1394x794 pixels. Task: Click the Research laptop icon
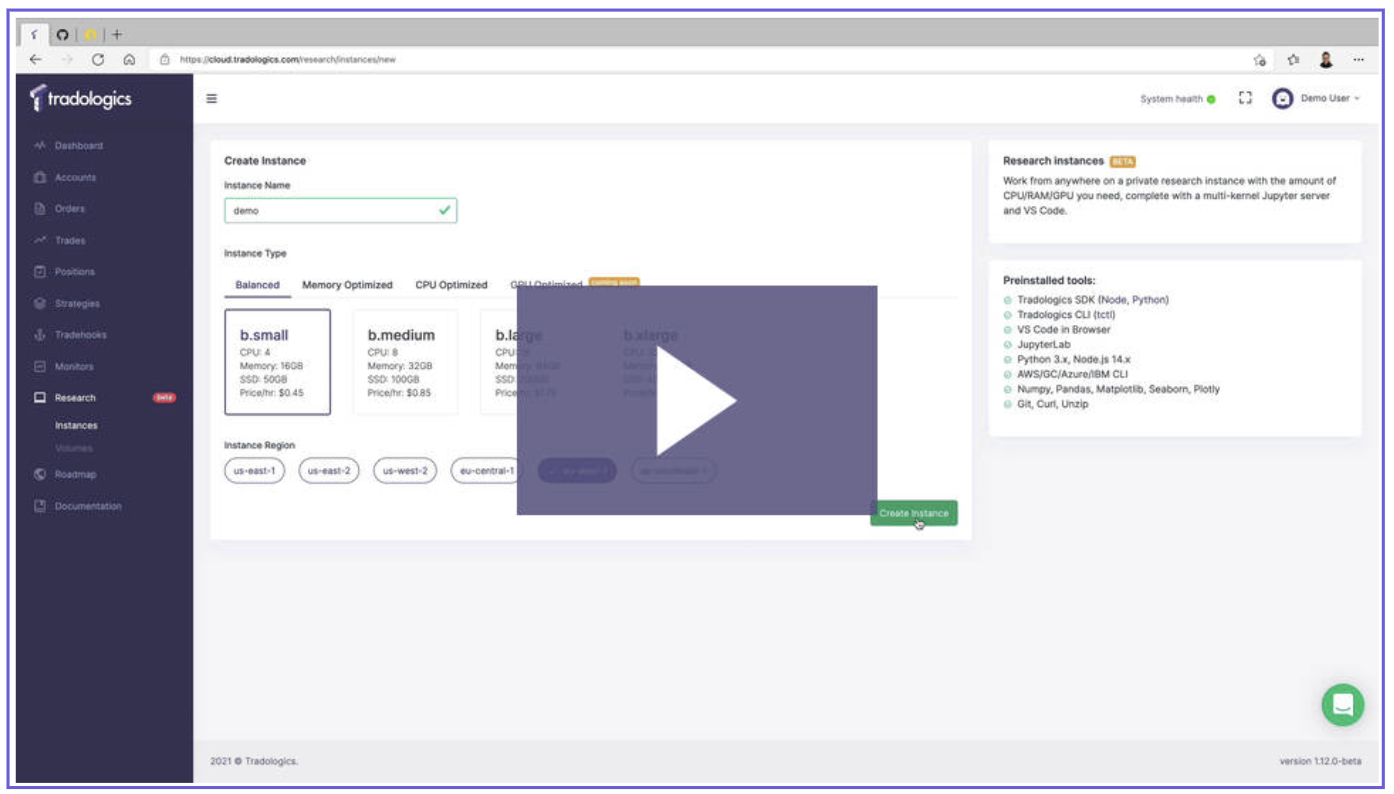tap(40, 398)
